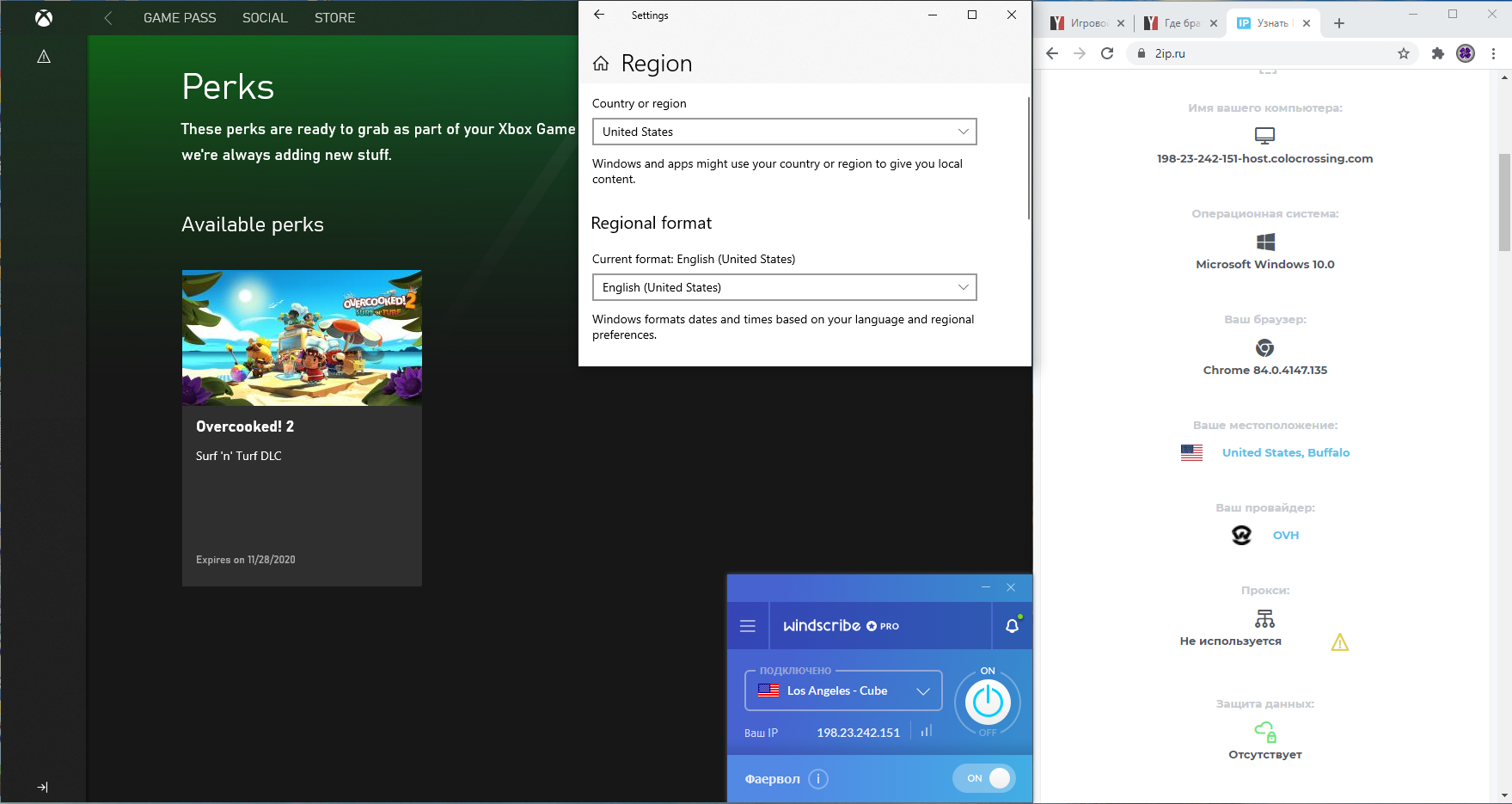Open Country or region dropdown
This screenshot has width=1512, height=804.
pyautogui.click(x=784, y=132)
